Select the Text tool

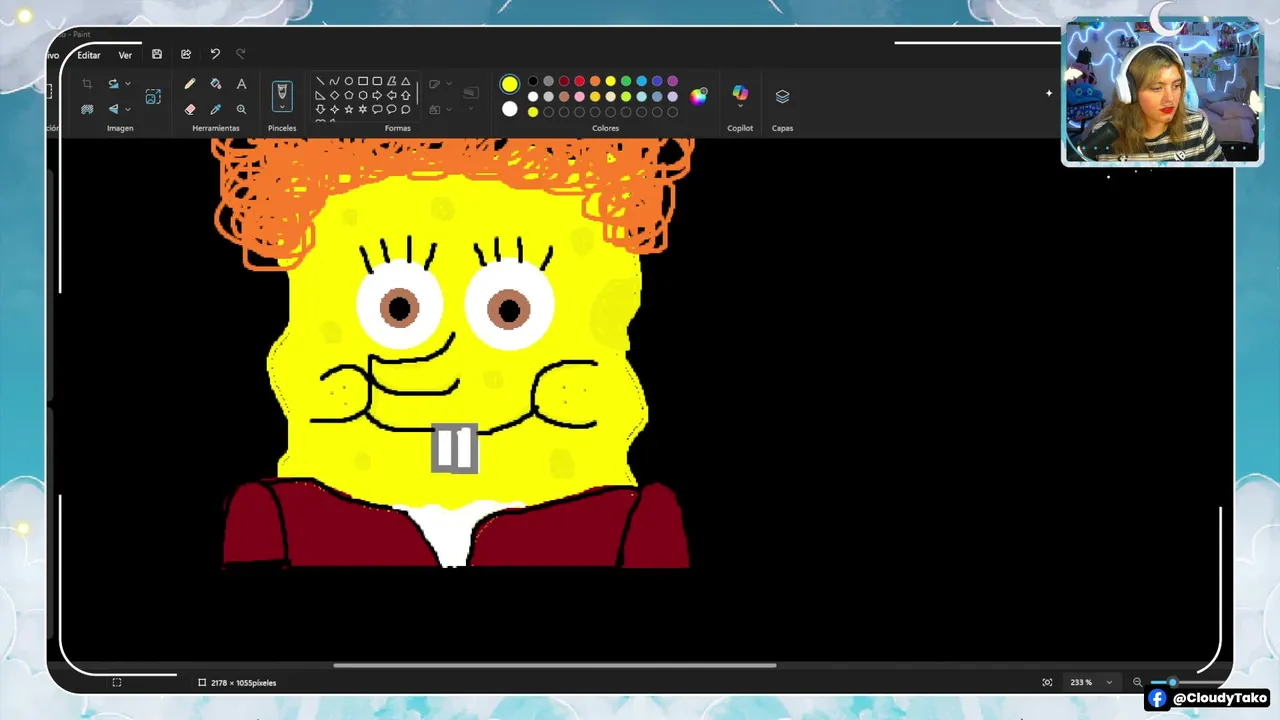point(241,84)
